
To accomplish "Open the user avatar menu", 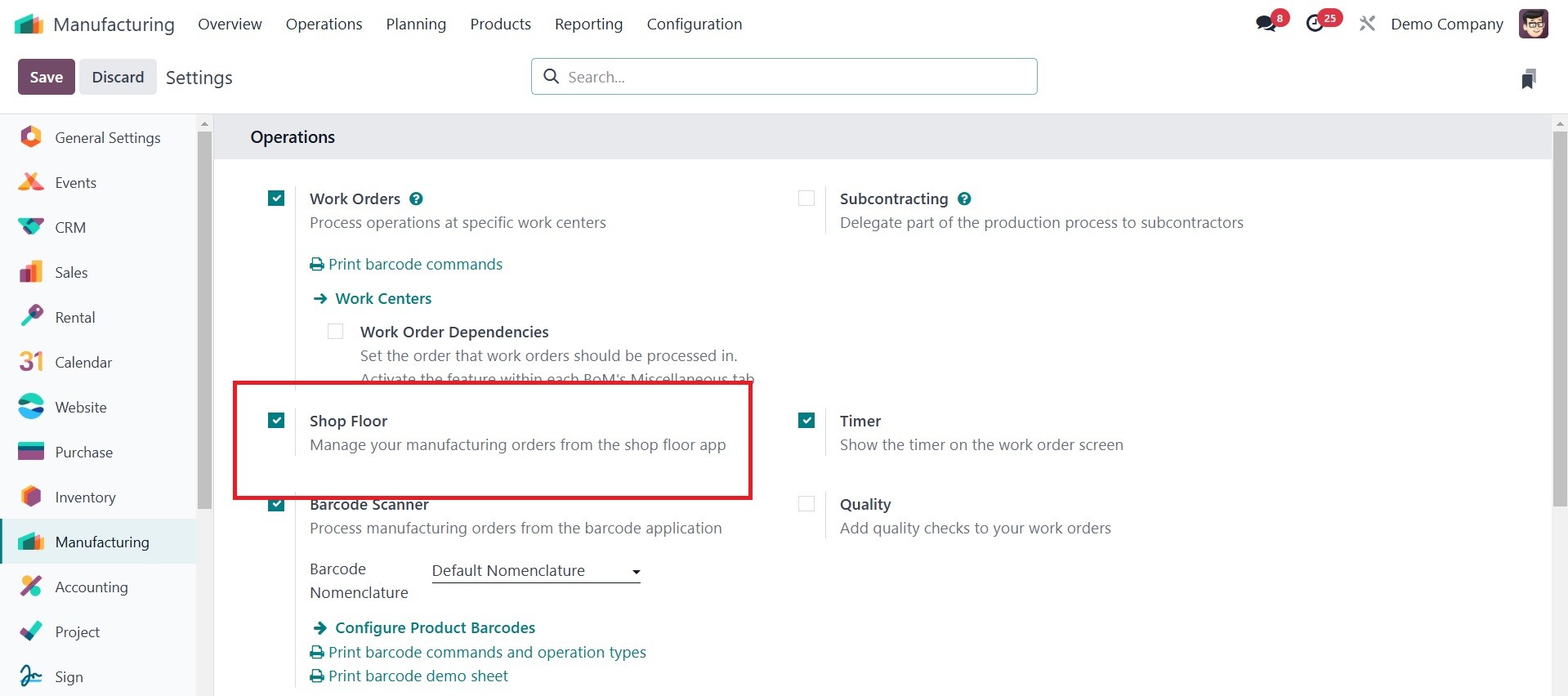I will 1534,24.
